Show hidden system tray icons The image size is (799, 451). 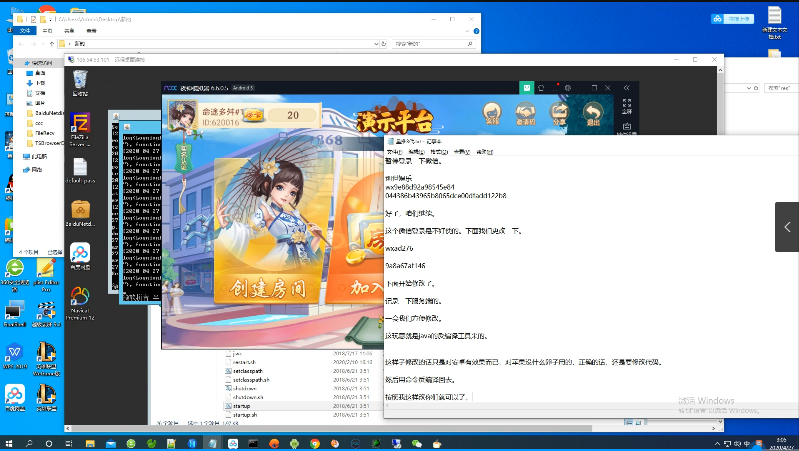click(x=717, y=444)
